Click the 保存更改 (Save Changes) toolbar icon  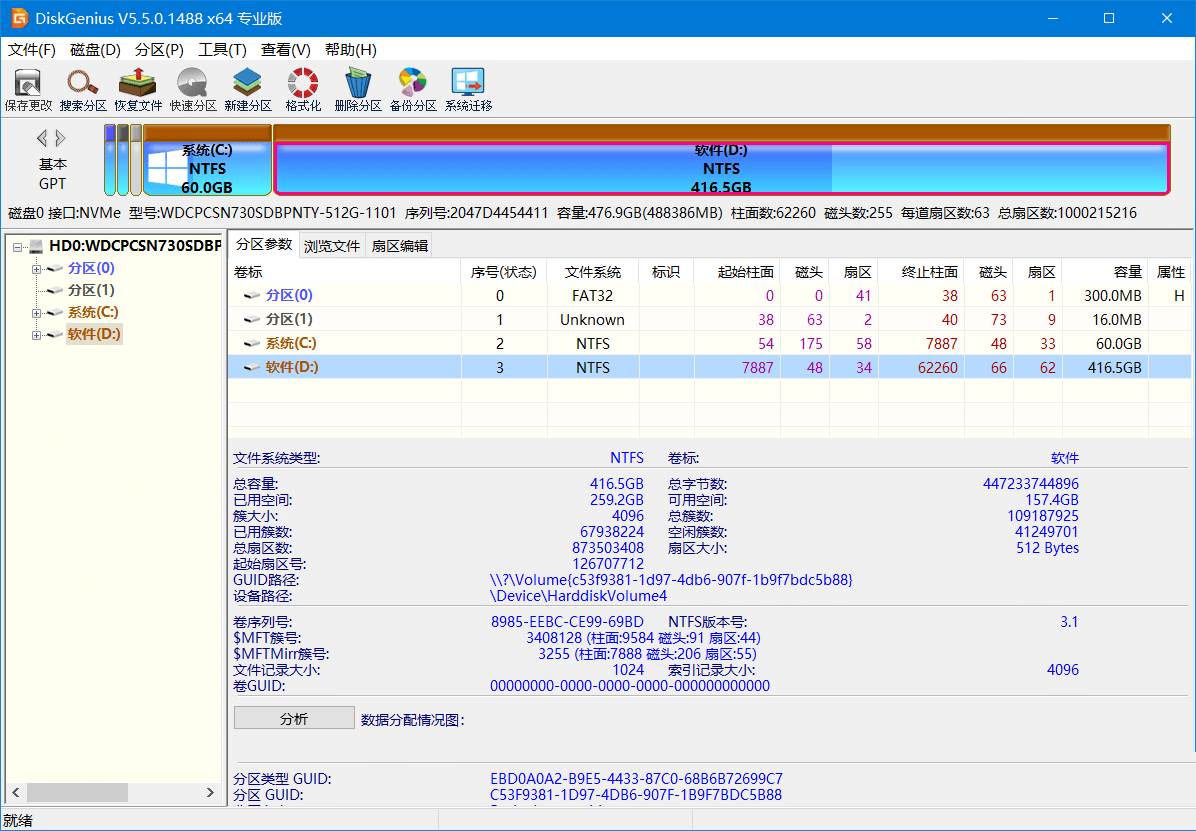click(28, 89)
